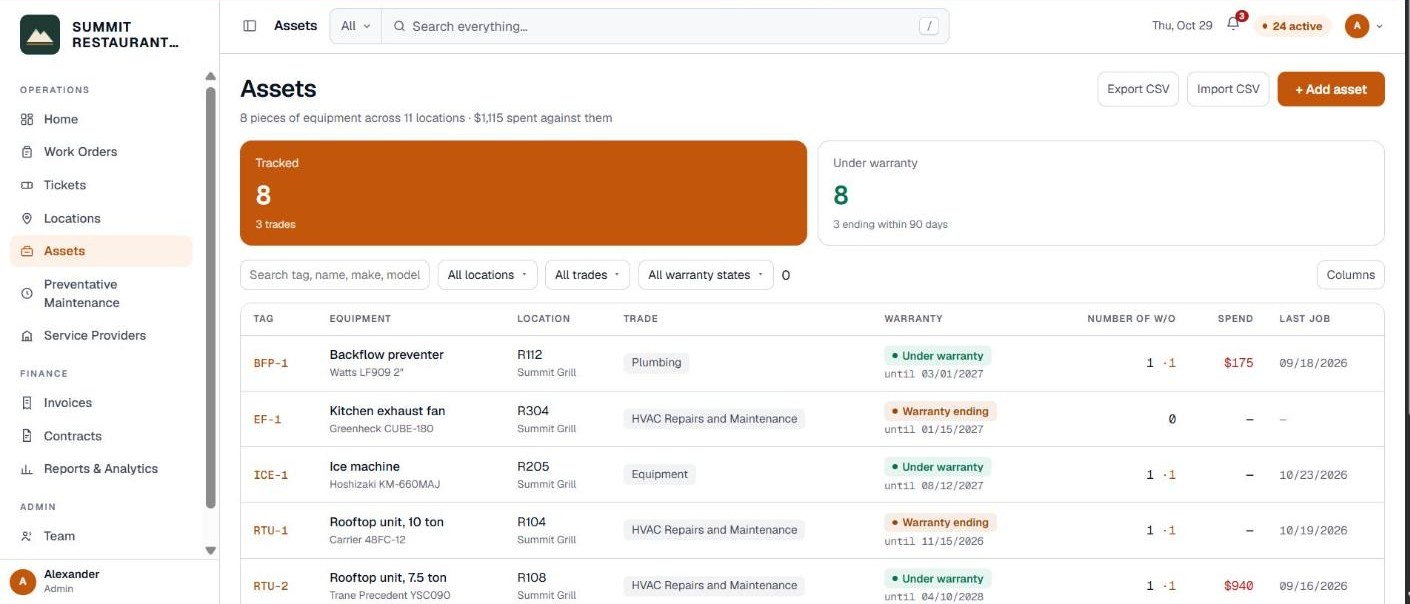Open Work Orders via its clipboard icon
Viewport: 1410px width, 604px height.
pyautogui.click(x=27, y=152)
